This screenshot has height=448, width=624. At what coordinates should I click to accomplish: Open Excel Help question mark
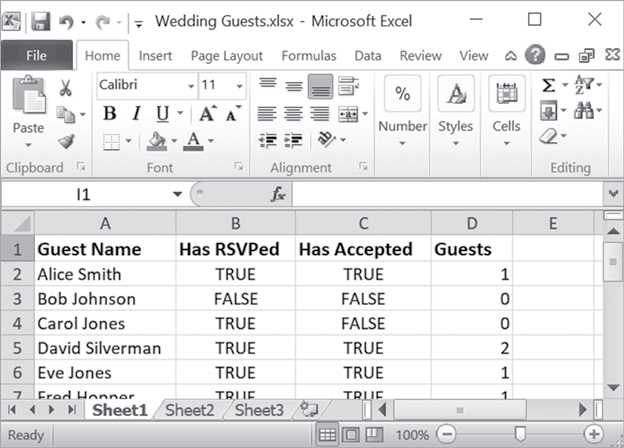click(x=534, y=55)
